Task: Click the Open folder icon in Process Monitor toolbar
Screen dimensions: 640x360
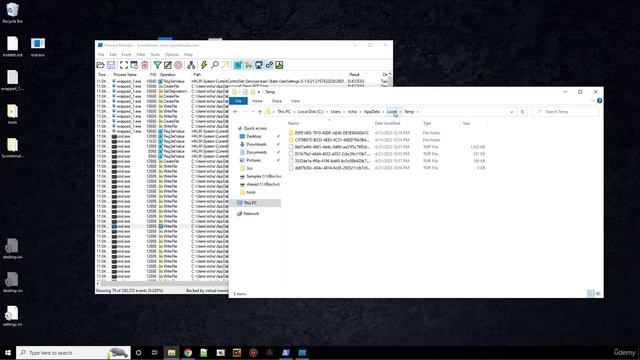Action: pos(100,65)
